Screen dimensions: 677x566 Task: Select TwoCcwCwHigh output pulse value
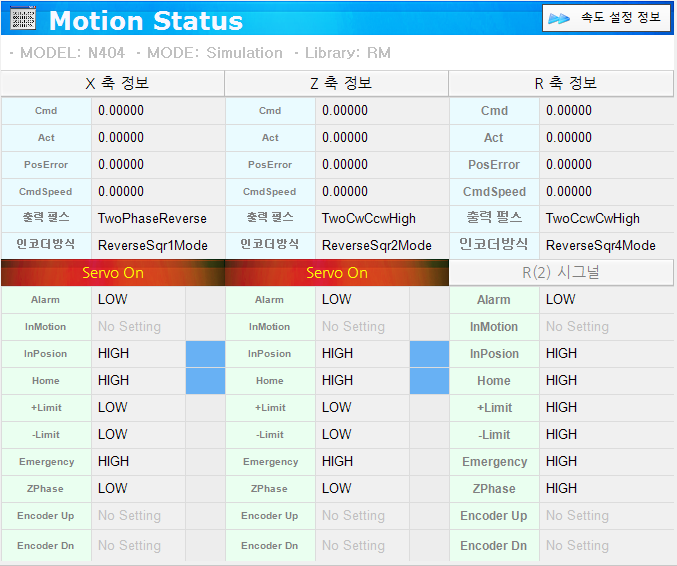click(593, 218)
